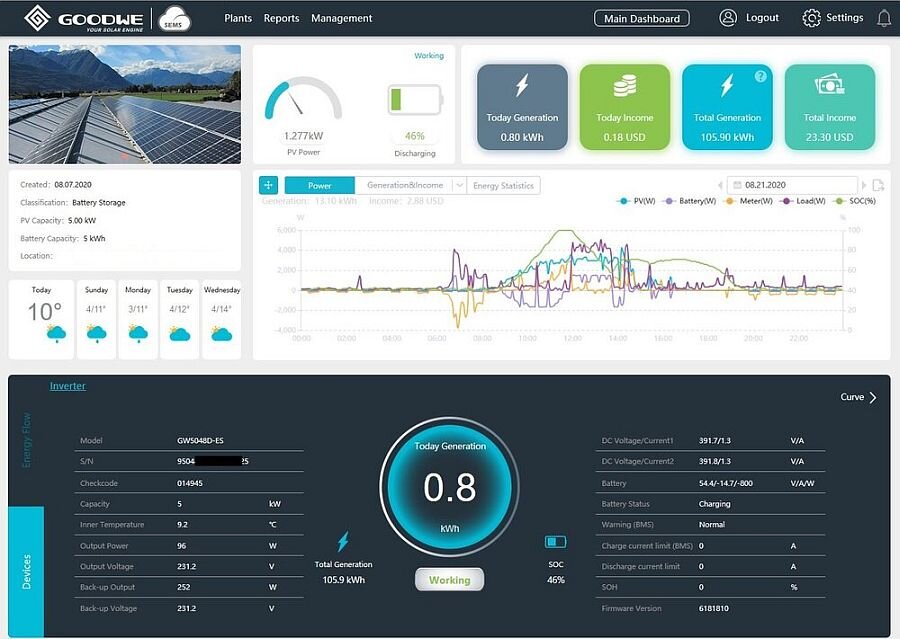Click the Today Generation lightning icon
Screen dimensions: 900x639
click(522, 85)
